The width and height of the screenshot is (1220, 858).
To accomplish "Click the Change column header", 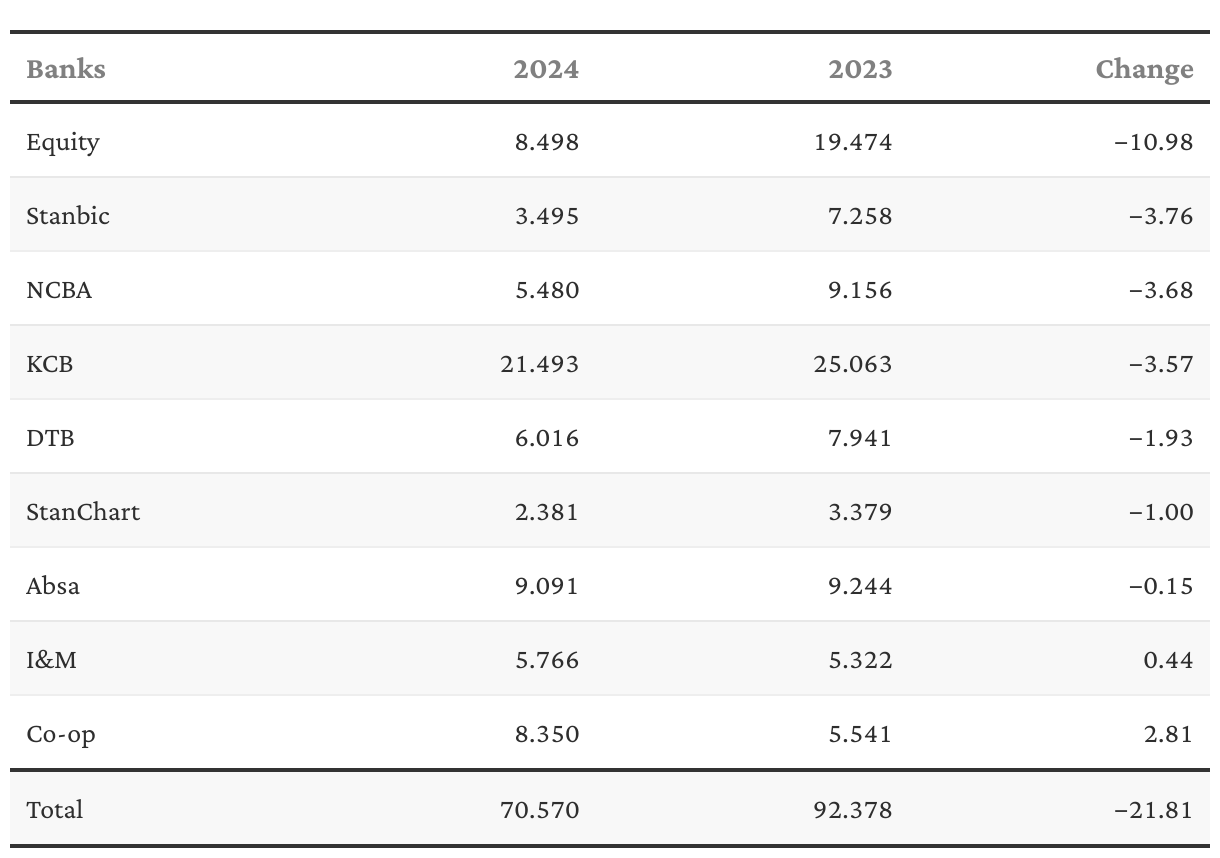I will pyautogui.click(x=1144, y=69).
